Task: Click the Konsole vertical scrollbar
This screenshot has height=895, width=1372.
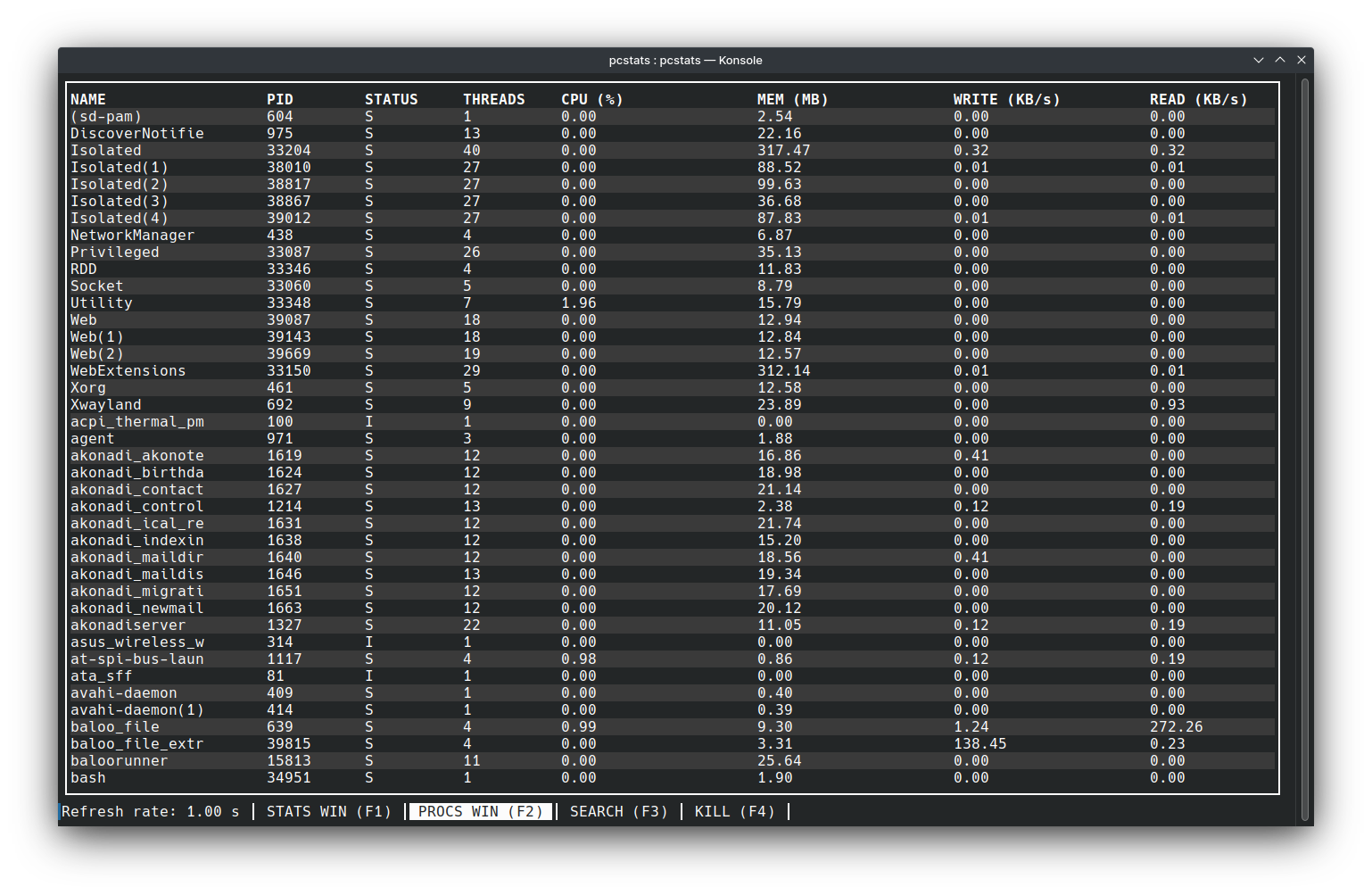Action: click(1304, 446)
